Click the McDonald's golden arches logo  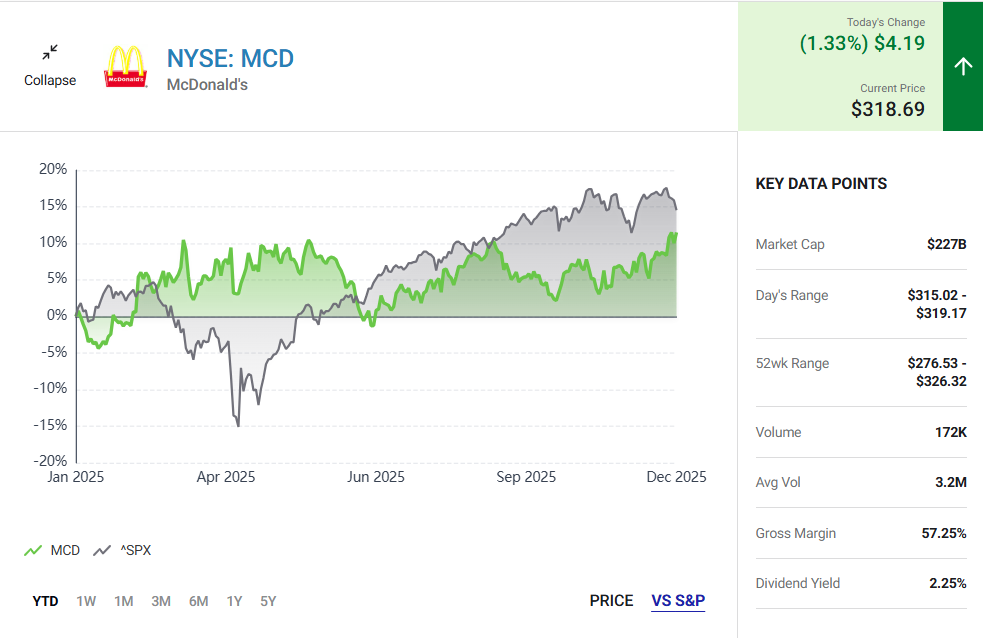click(x=126, y=66)
